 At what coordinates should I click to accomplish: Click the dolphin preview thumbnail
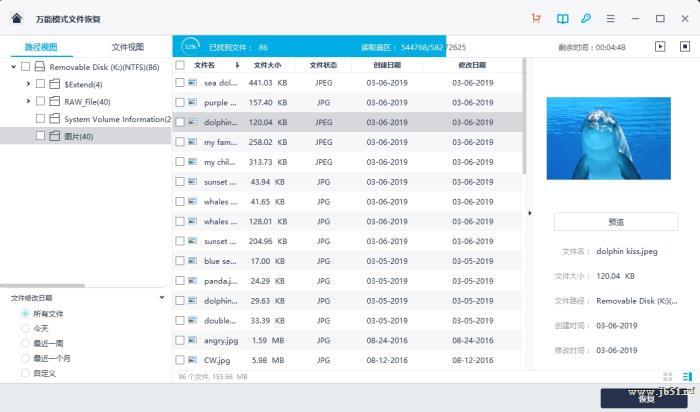click(x=608, y=138)
